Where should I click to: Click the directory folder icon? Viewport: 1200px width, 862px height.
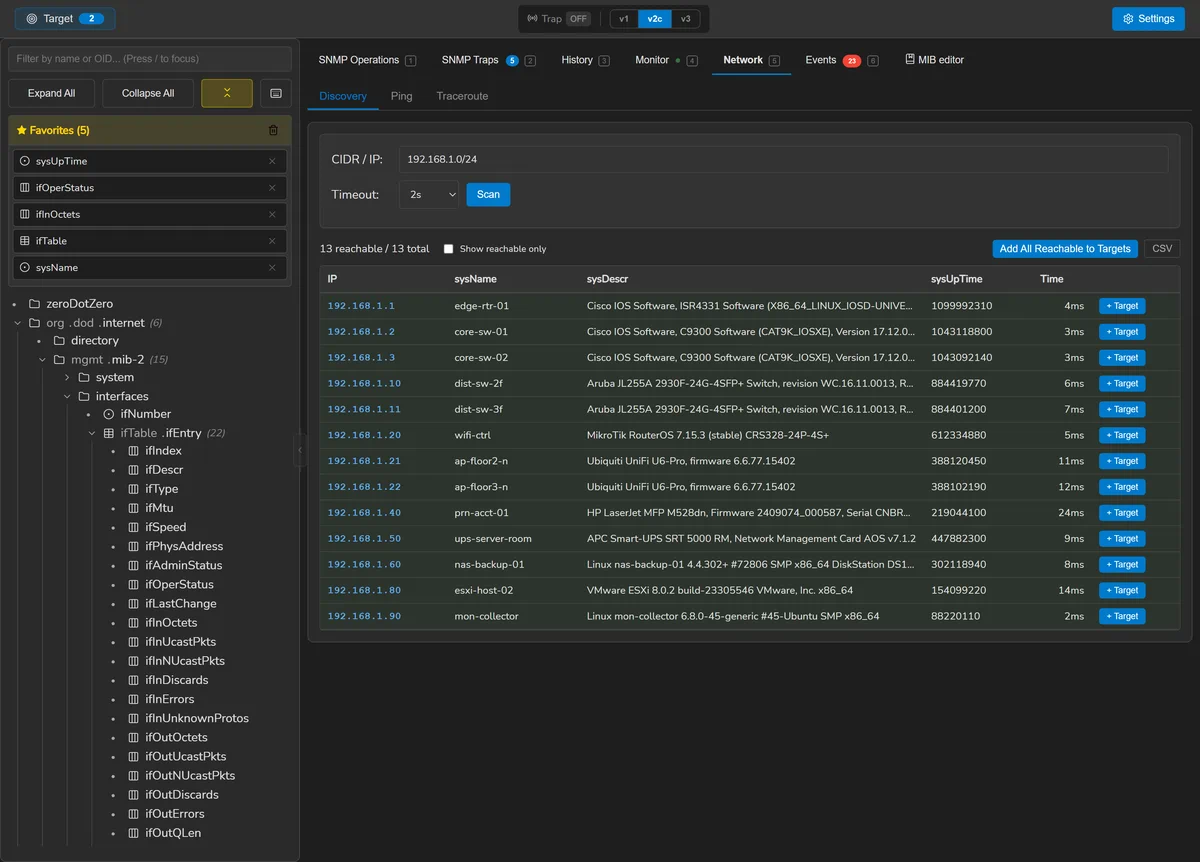pos(59,341)
